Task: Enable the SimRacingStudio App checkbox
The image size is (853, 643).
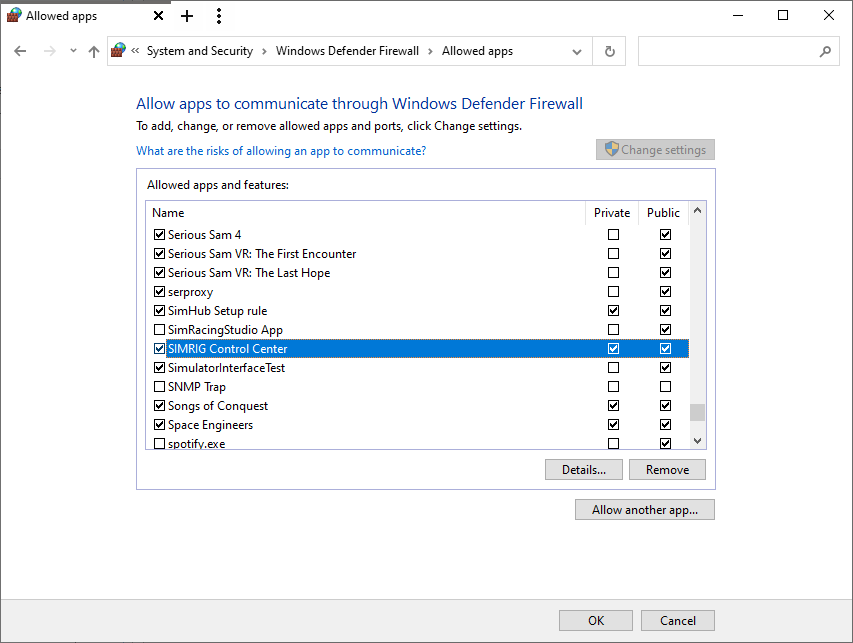Action: [x=159, y=330]
